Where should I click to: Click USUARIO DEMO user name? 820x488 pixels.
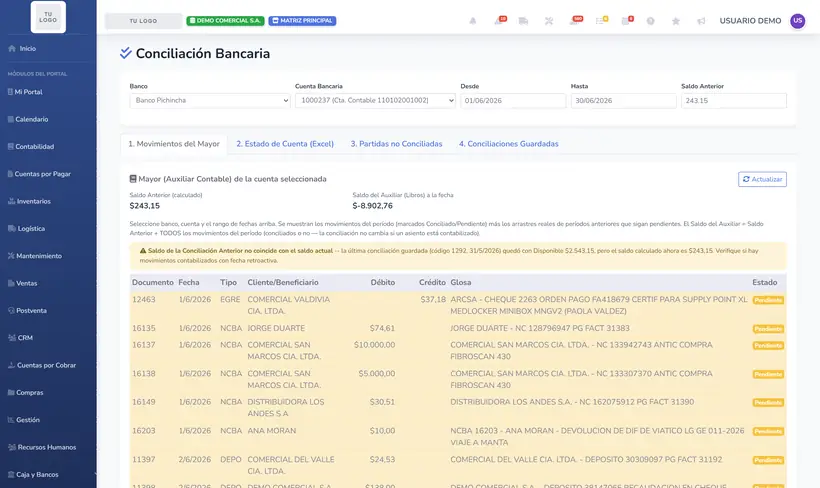tap(750, 21)
